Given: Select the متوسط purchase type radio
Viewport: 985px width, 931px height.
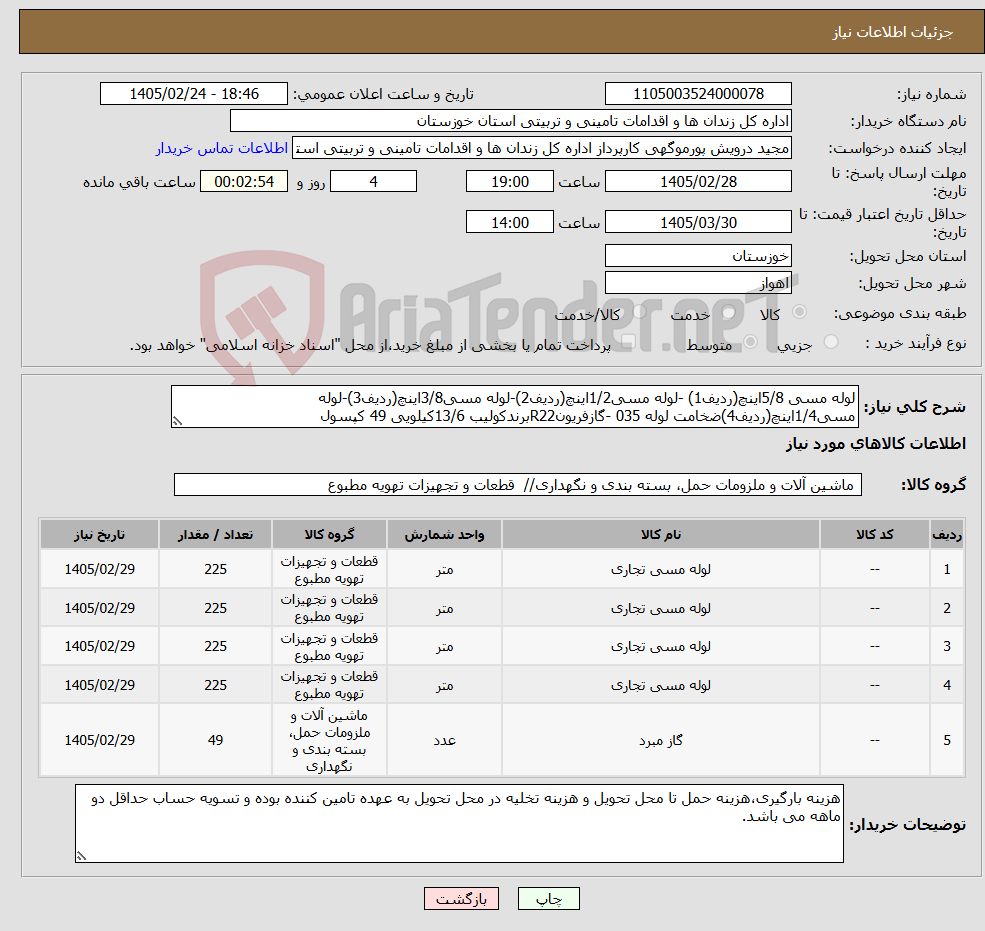Looking at the screenshot, I should click(751, 342).
